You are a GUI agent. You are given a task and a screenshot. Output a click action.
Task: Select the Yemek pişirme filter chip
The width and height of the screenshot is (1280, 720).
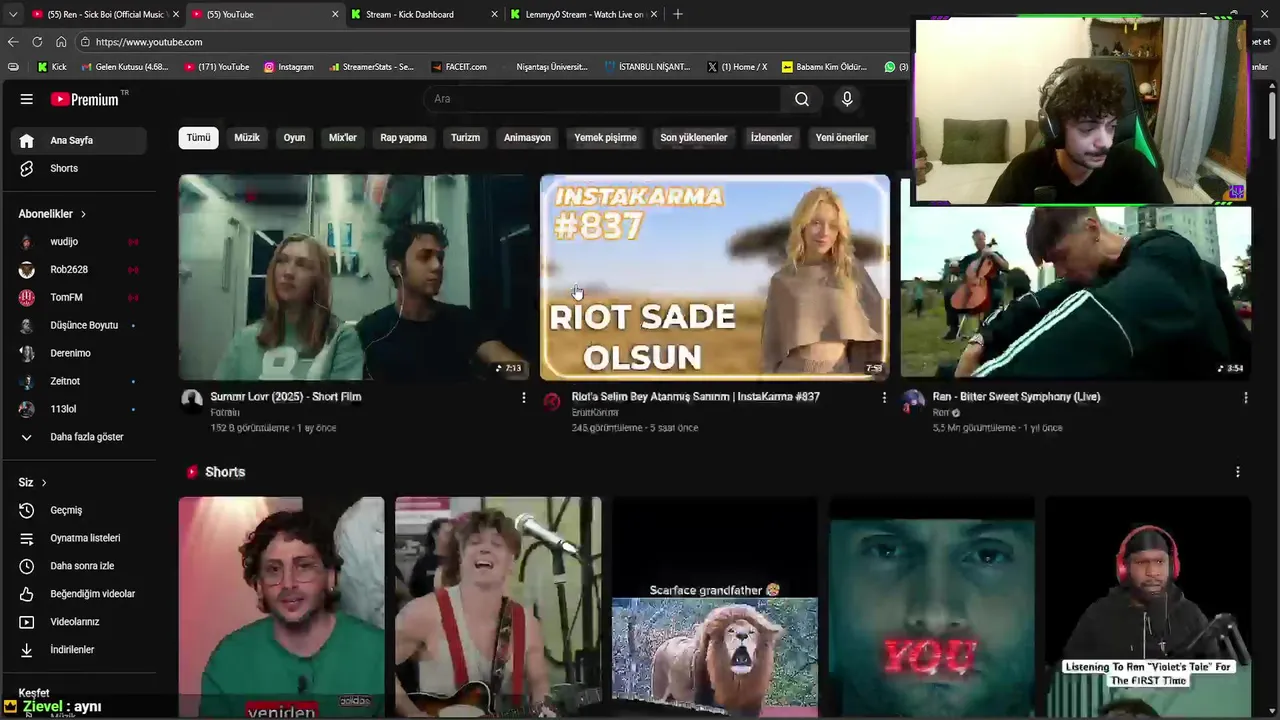point(605,138)
